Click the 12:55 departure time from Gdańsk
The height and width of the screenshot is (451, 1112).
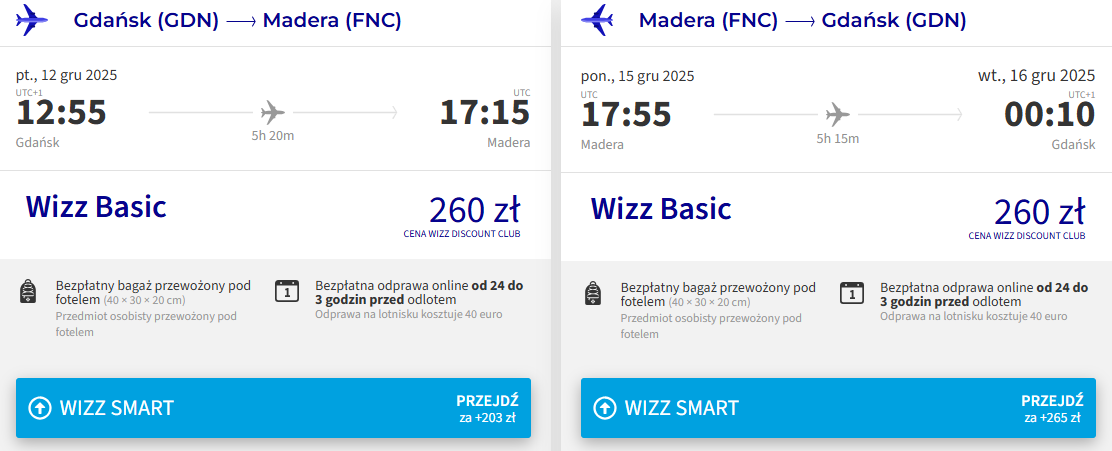(61, 113)
